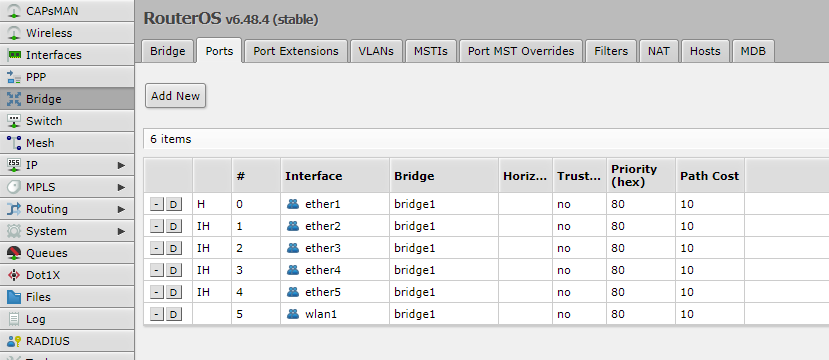Remove ether2 port with minus button

(156, 226)
